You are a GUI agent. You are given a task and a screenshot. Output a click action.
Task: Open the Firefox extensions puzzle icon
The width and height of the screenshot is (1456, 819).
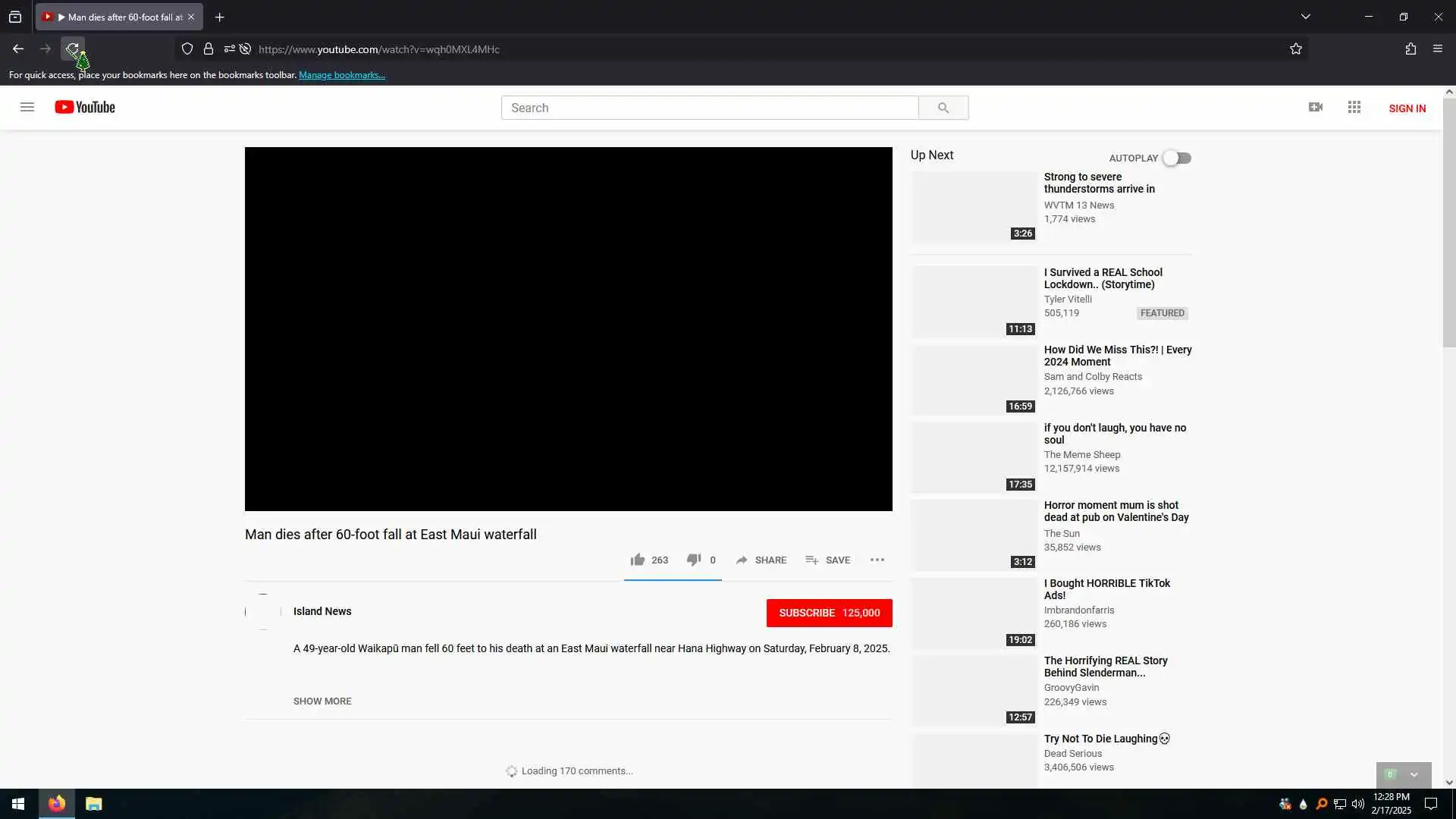1410,49
